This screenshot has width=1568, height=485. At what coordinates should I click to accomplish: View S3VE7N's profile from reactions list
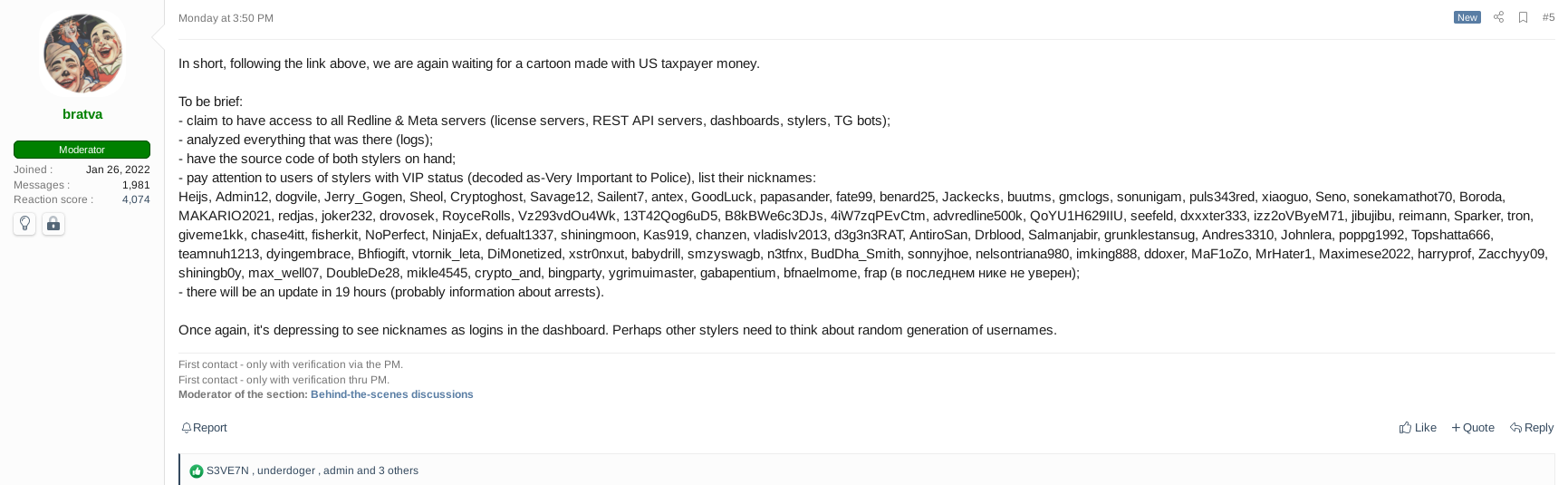coord(227,470)
